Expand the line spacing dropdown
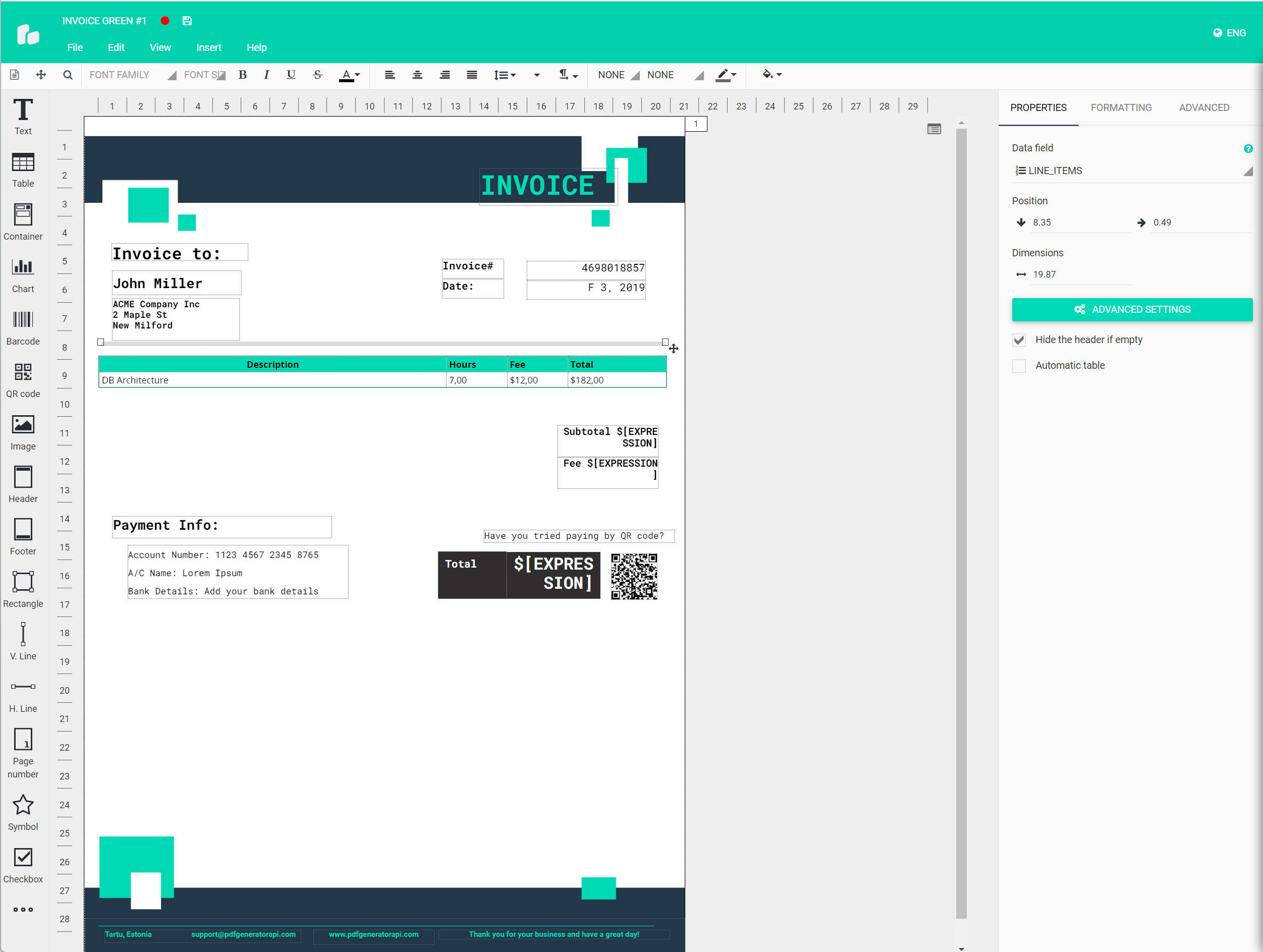The image size is (1263, 952). (x=505, y=75)
